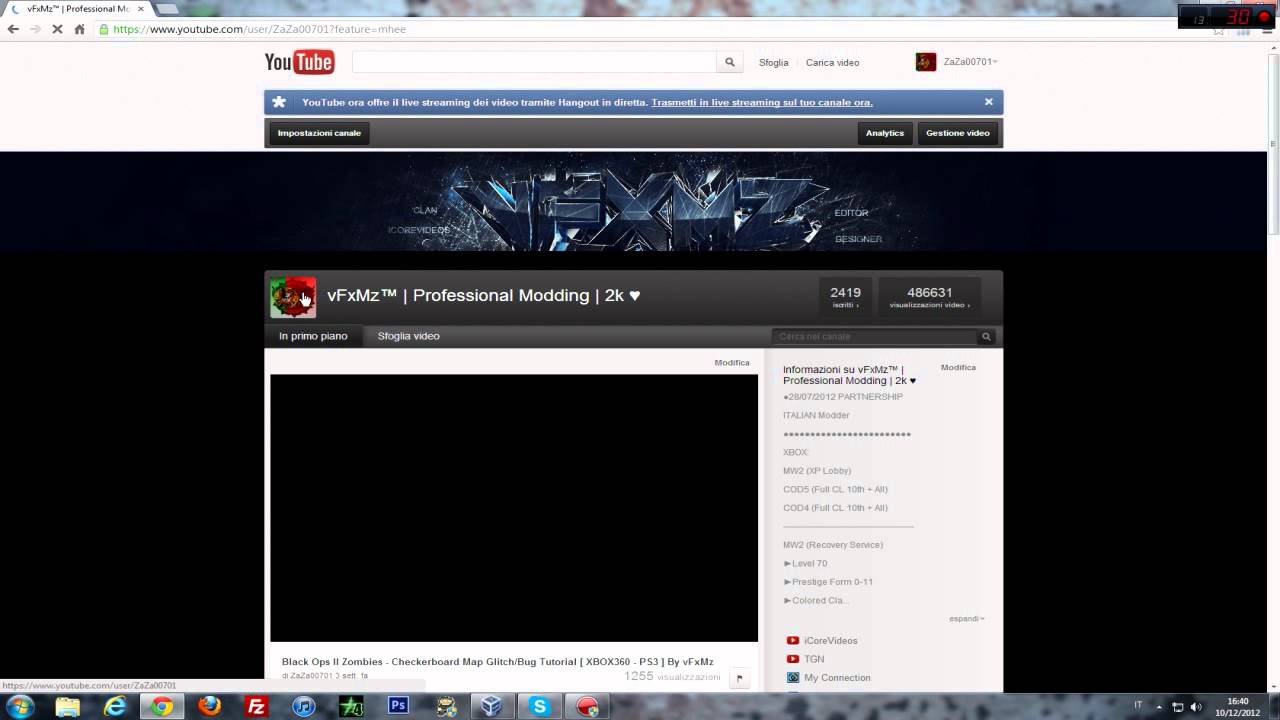
Task: Click the channel profile avatar
Action: 293,297
